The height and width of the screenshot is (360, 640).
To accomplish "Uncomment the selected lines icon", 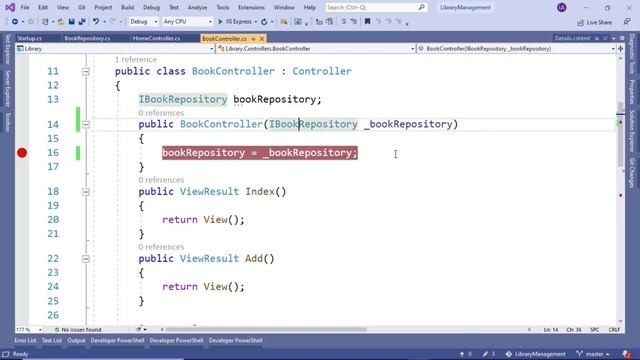I will click(353, 22).
